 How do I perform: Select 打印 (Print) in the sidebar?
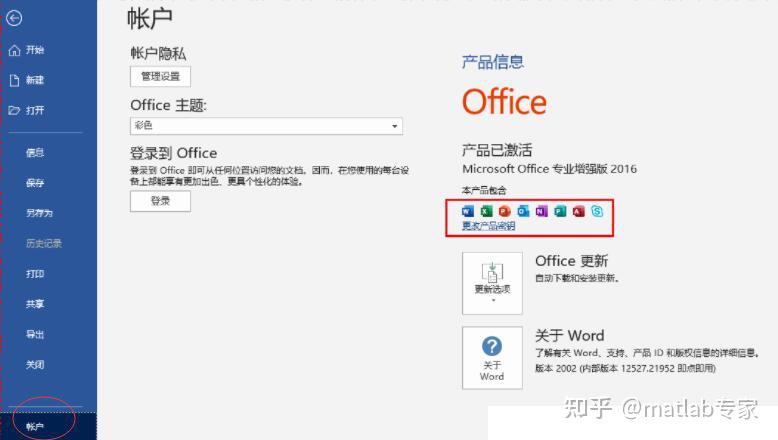point(35,274)
